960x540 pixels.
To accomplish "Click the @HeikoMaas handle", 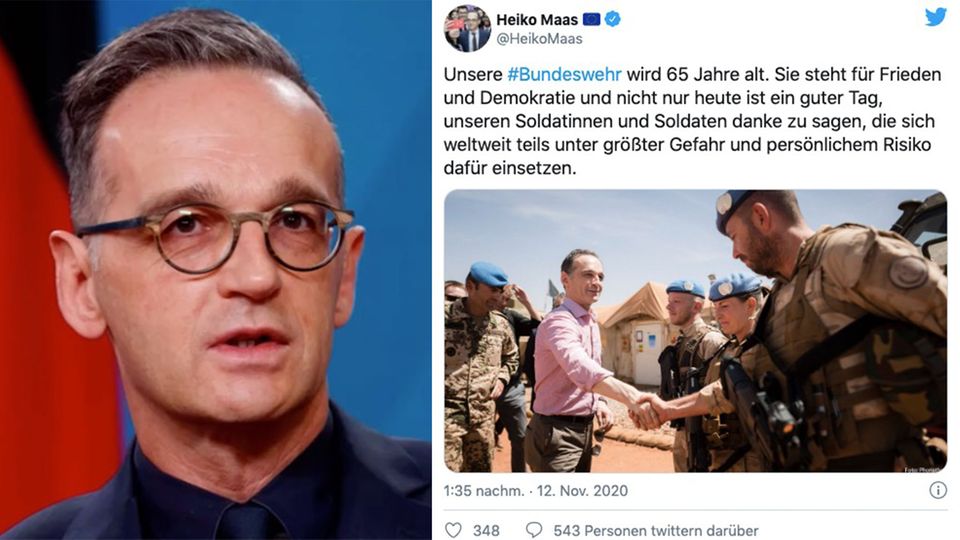I will click(539, 39).
